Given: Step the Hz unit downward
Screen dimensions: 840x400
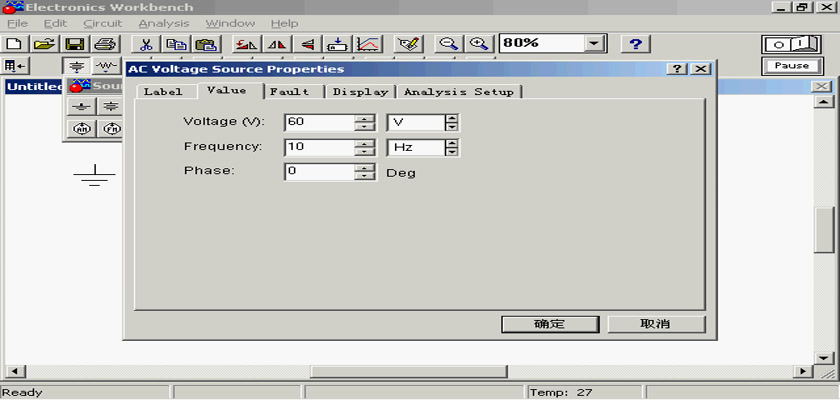Looking at the screenshot, I should 452,152.
